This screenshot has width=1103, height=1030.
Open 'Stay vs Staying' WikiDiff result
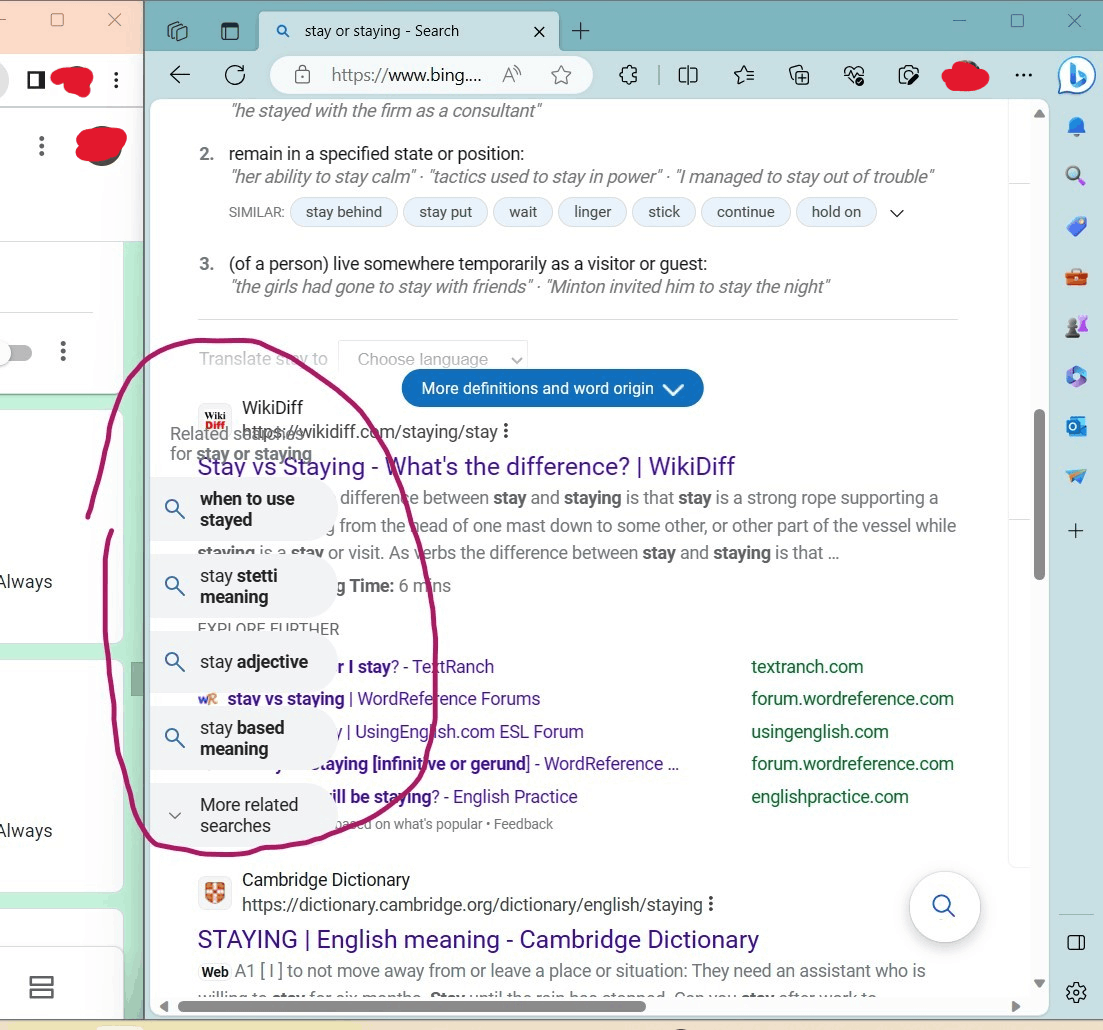click(x=466, y=466)
